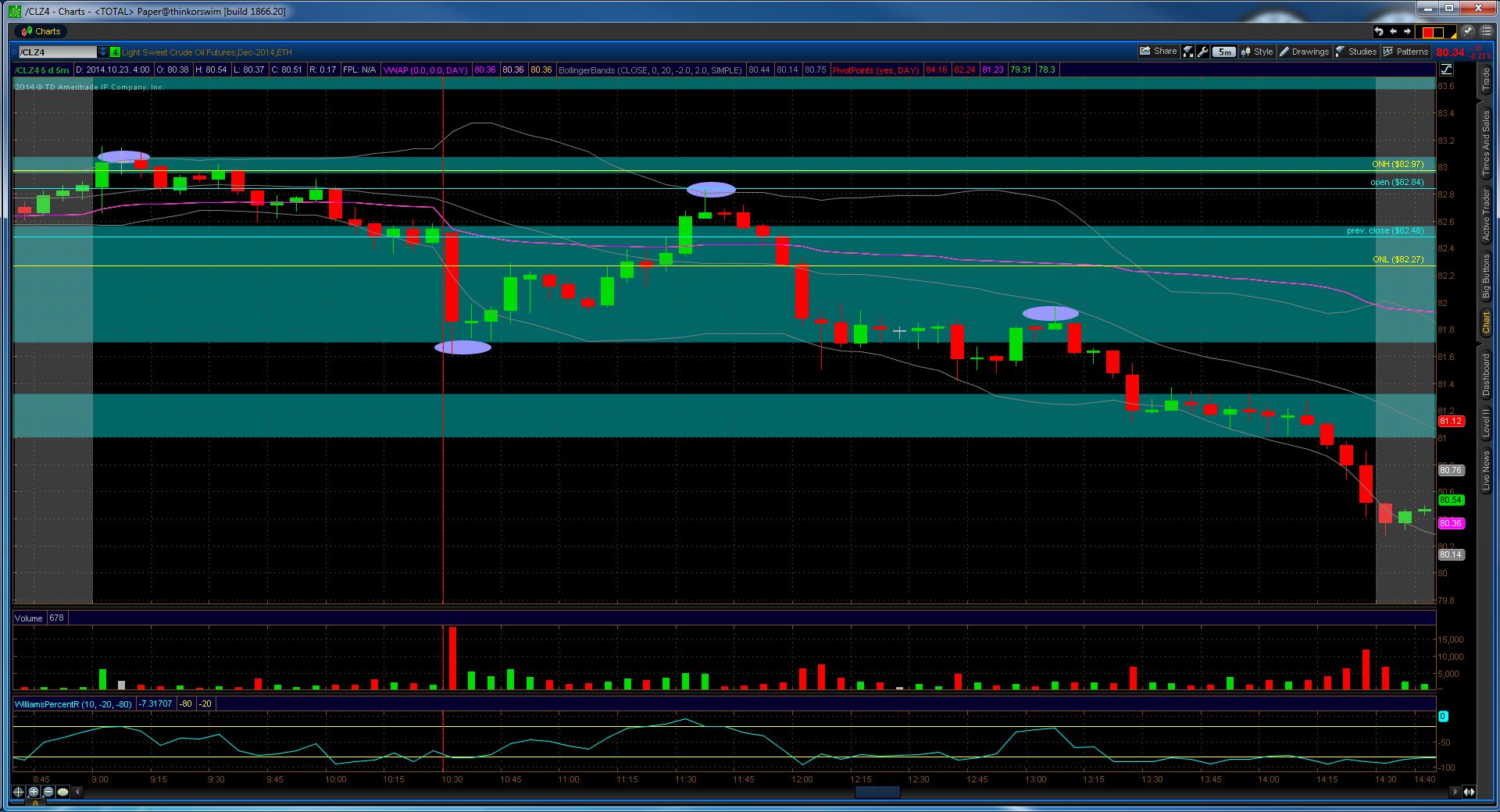Click the zoom out magnifier icon
Screen dimensions: 1500x812
(x=48, y=792)
